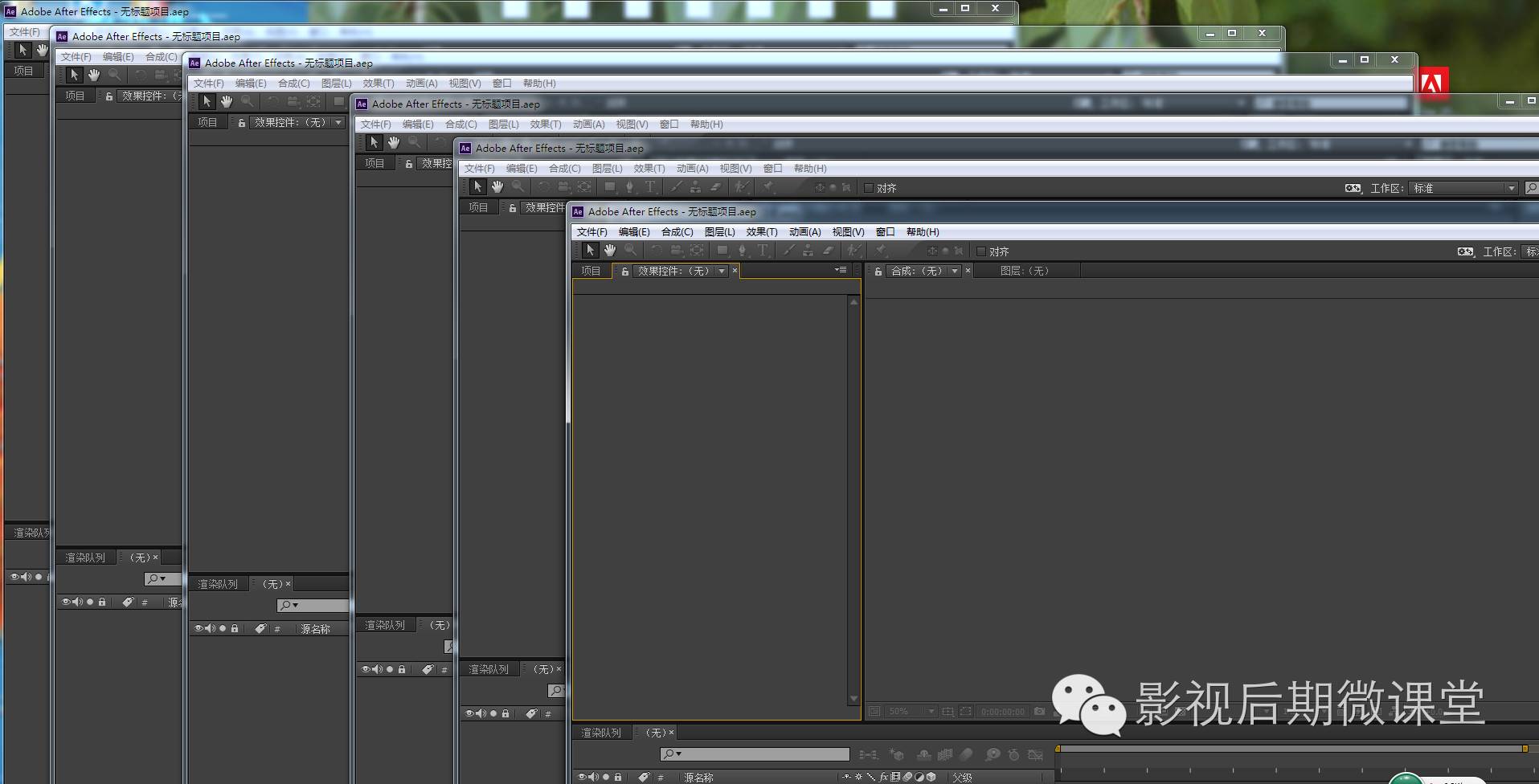Click the work area start handle in timeline
The width and height of the screenshot is (1539, 784).
(1058, 749)
